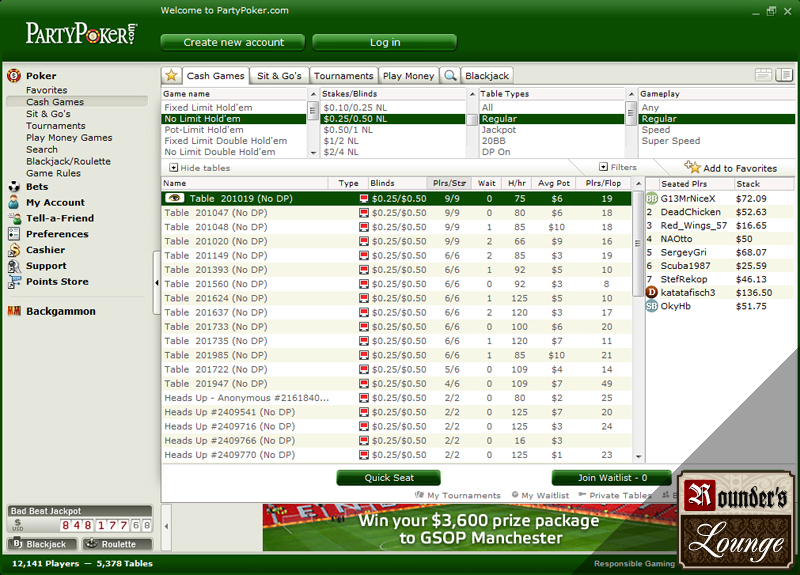Click the Preferences icon
800x575 pixels.
(14, 234)
